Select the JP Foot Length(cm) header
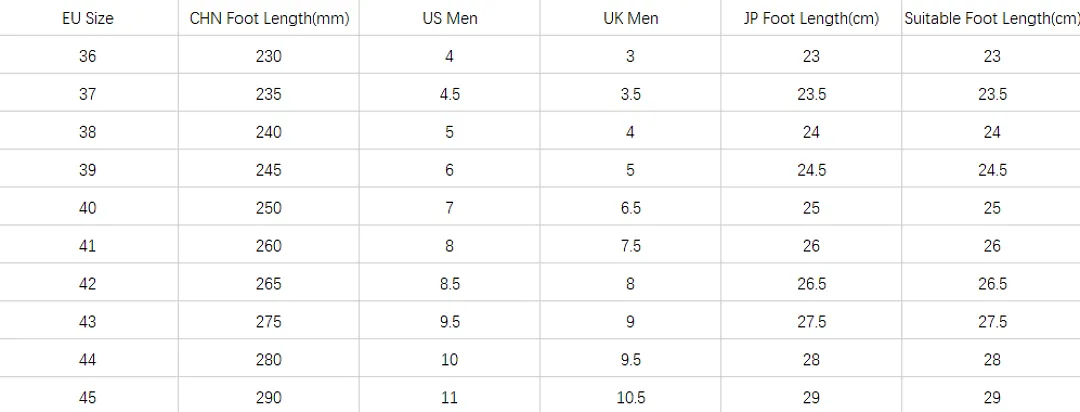This screenshot has width=1080, height=412. pos(811,19)
